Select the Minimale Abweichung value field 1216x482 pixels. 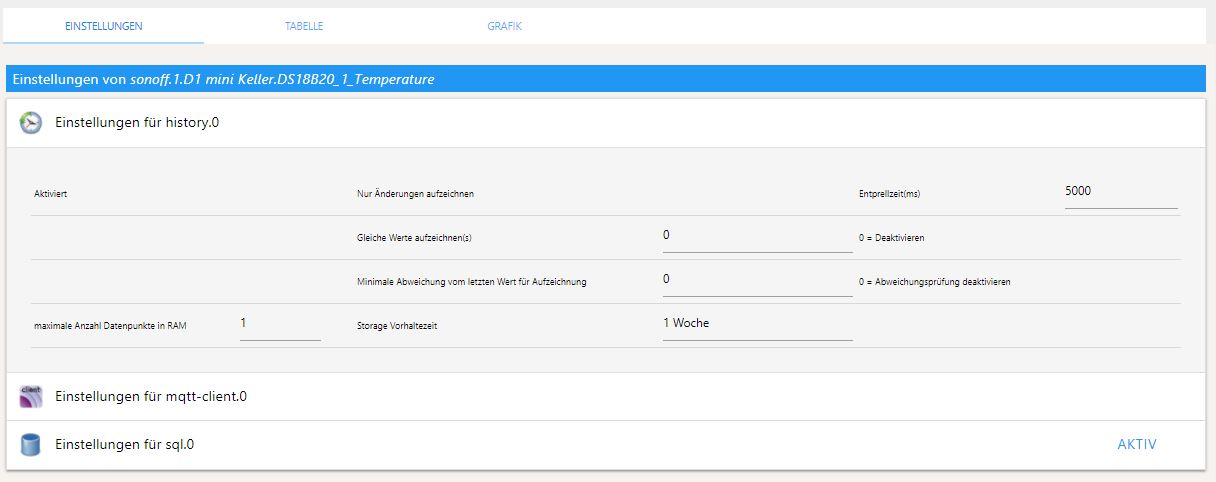pos(756,280)
